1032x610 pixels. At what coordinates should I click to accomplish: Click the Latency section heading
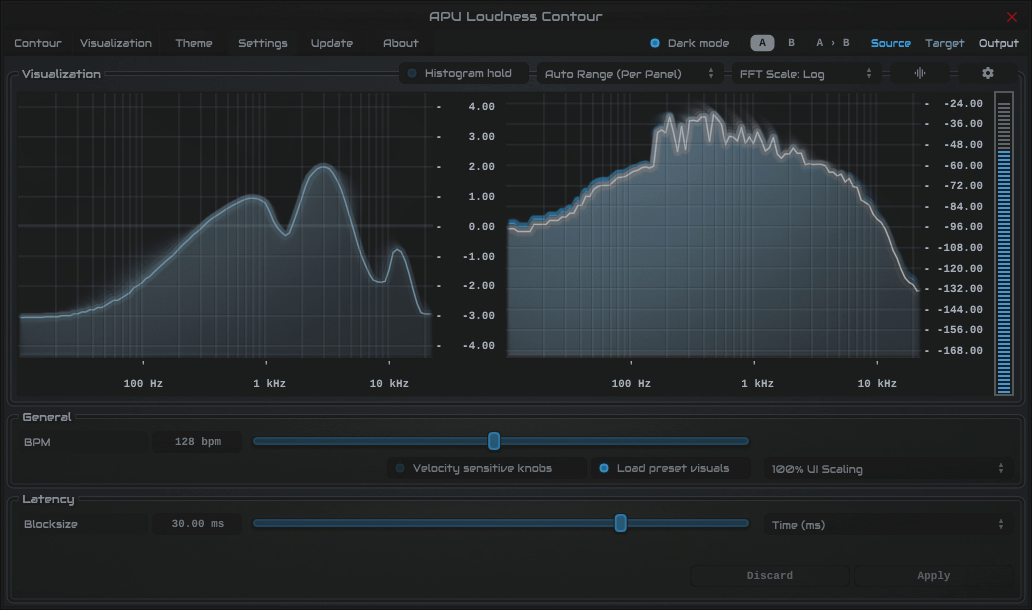[48, 499]
